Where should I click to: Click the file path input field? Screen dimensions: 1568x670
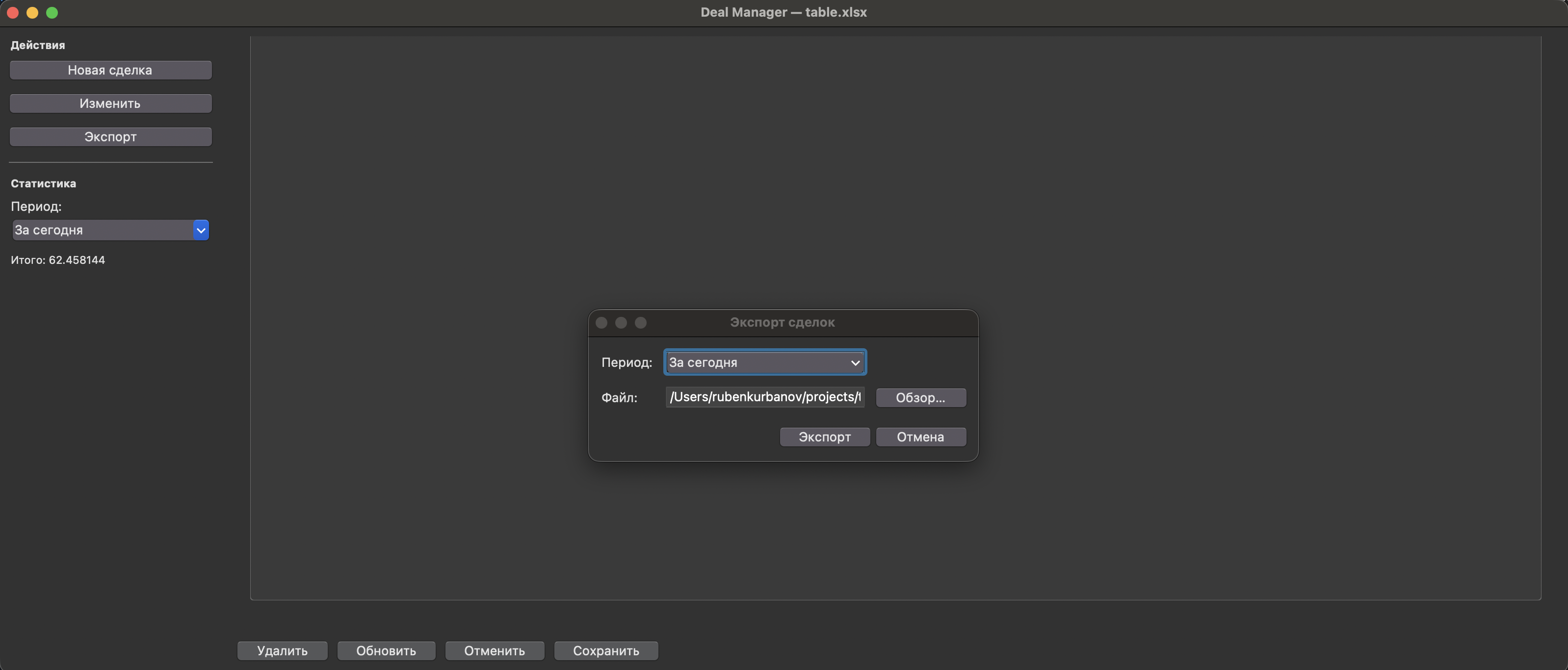[764, 397]
